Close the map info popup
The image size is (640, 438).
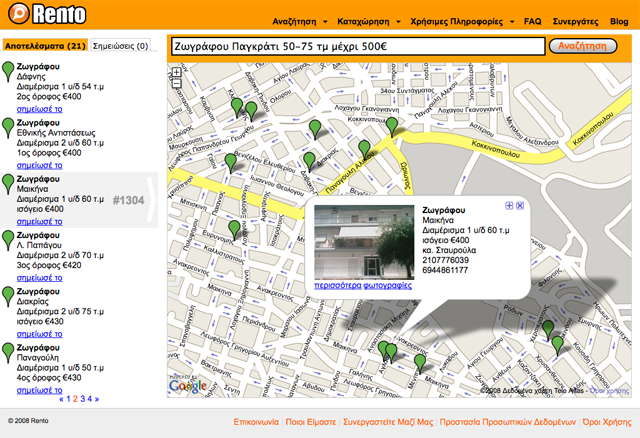tap(520, 206)
